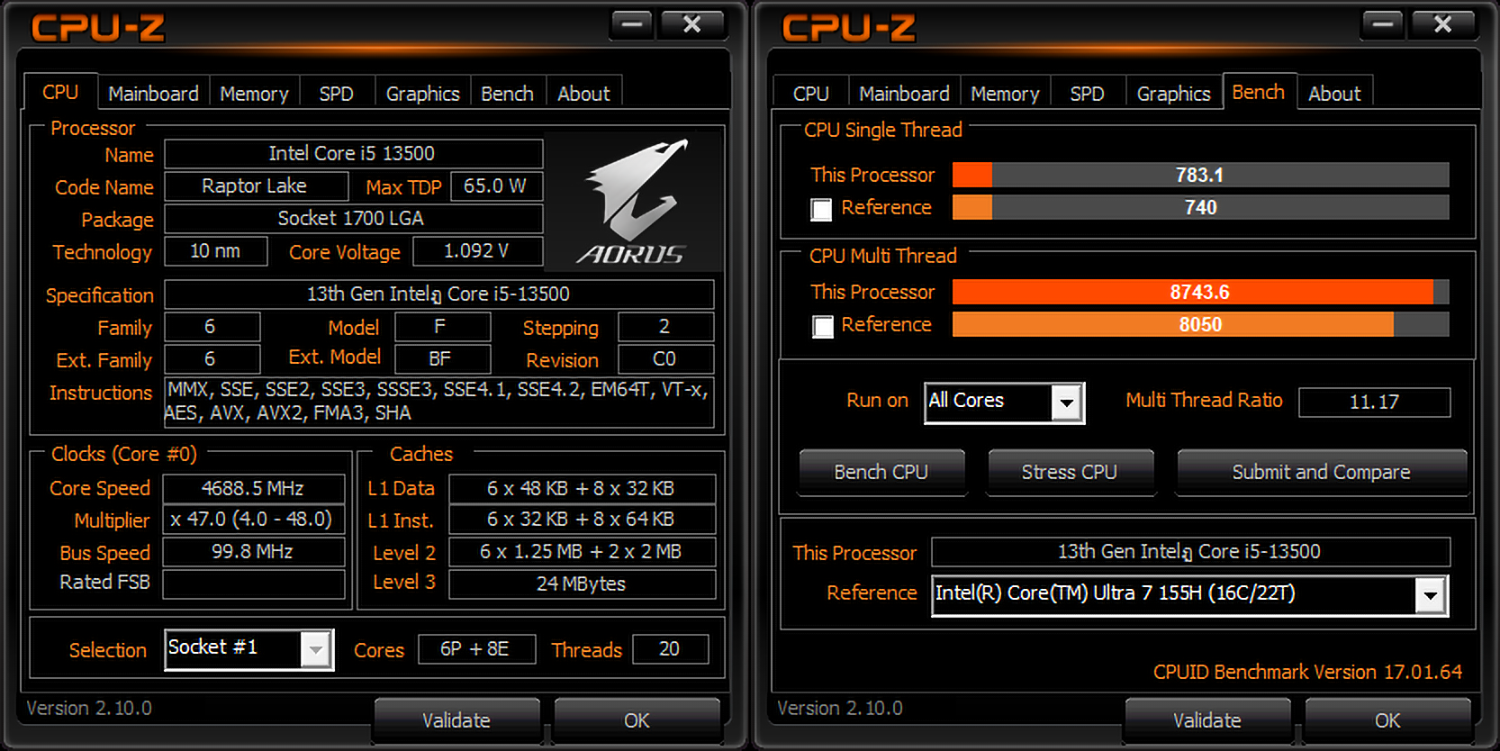
Task: Click single thread Reference bar 740
Action: [x=1200, y=207]
